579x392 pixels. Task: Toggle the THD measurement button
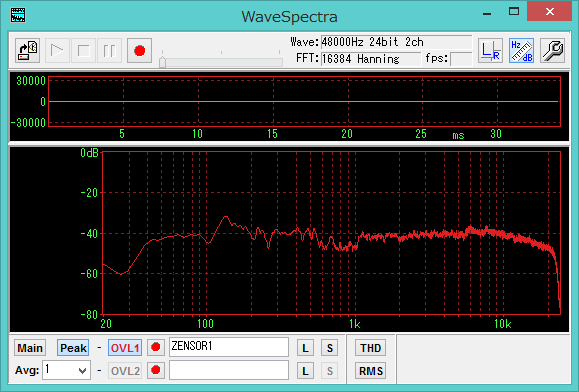coord(370,348)
